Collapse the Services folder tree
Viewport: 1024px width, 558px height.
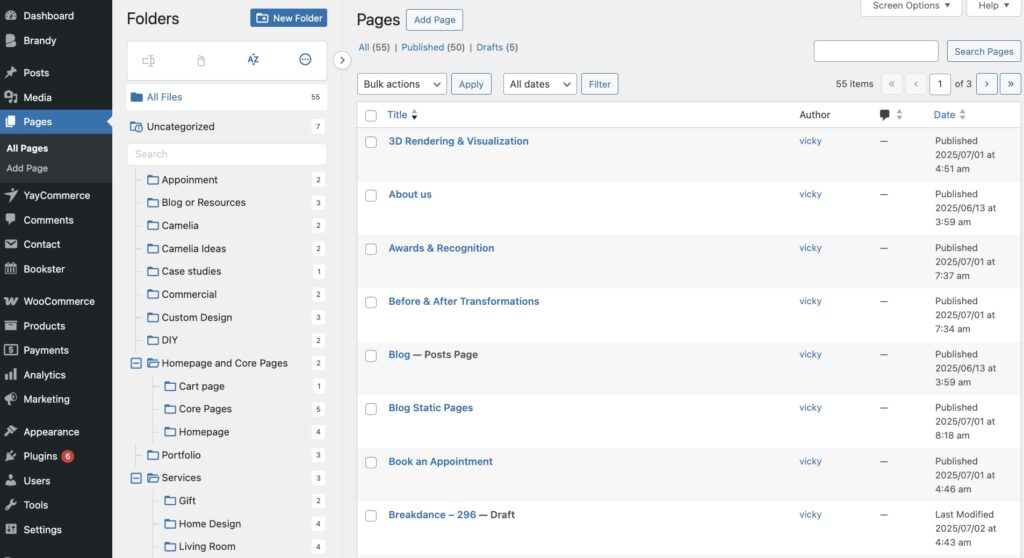(136, 478)
